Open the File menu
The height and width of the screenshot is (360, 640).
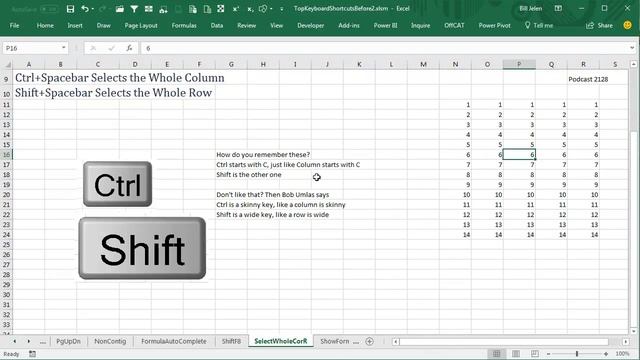click(x=14, y=25)
